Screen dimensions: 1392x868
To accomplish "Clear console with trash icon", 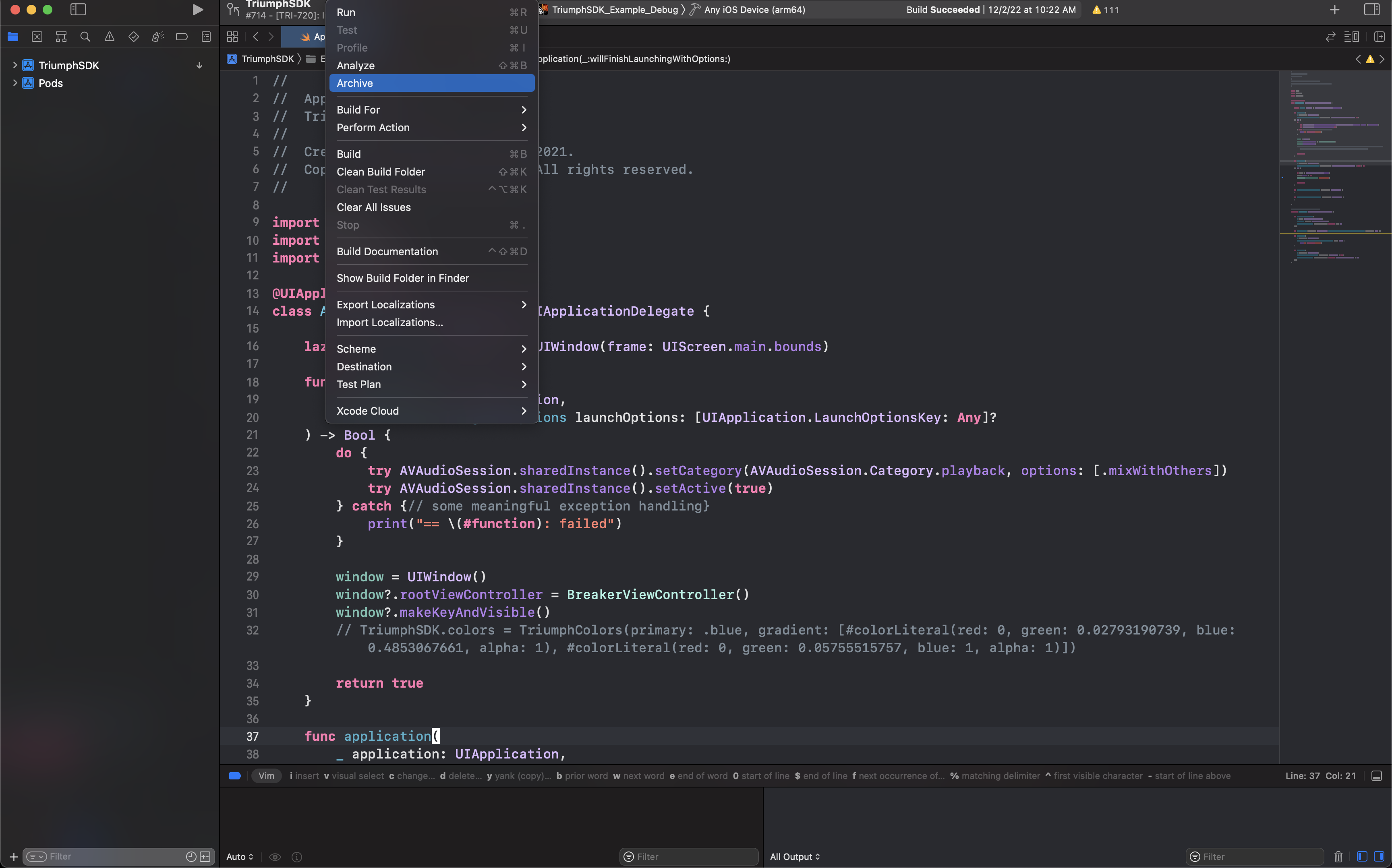I will 1338,856.
